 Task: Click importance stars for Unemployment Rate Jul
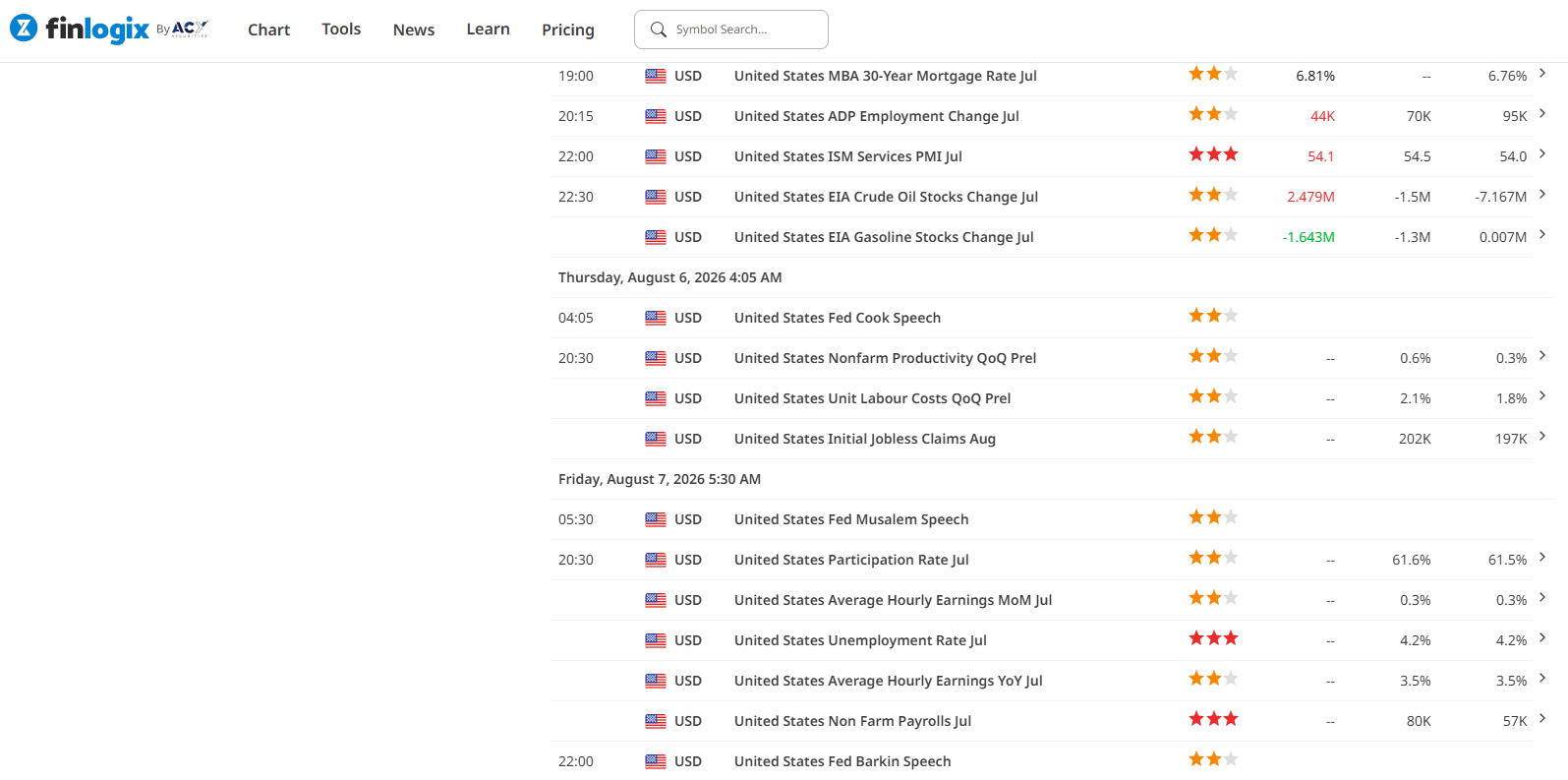pos(1214,638)
